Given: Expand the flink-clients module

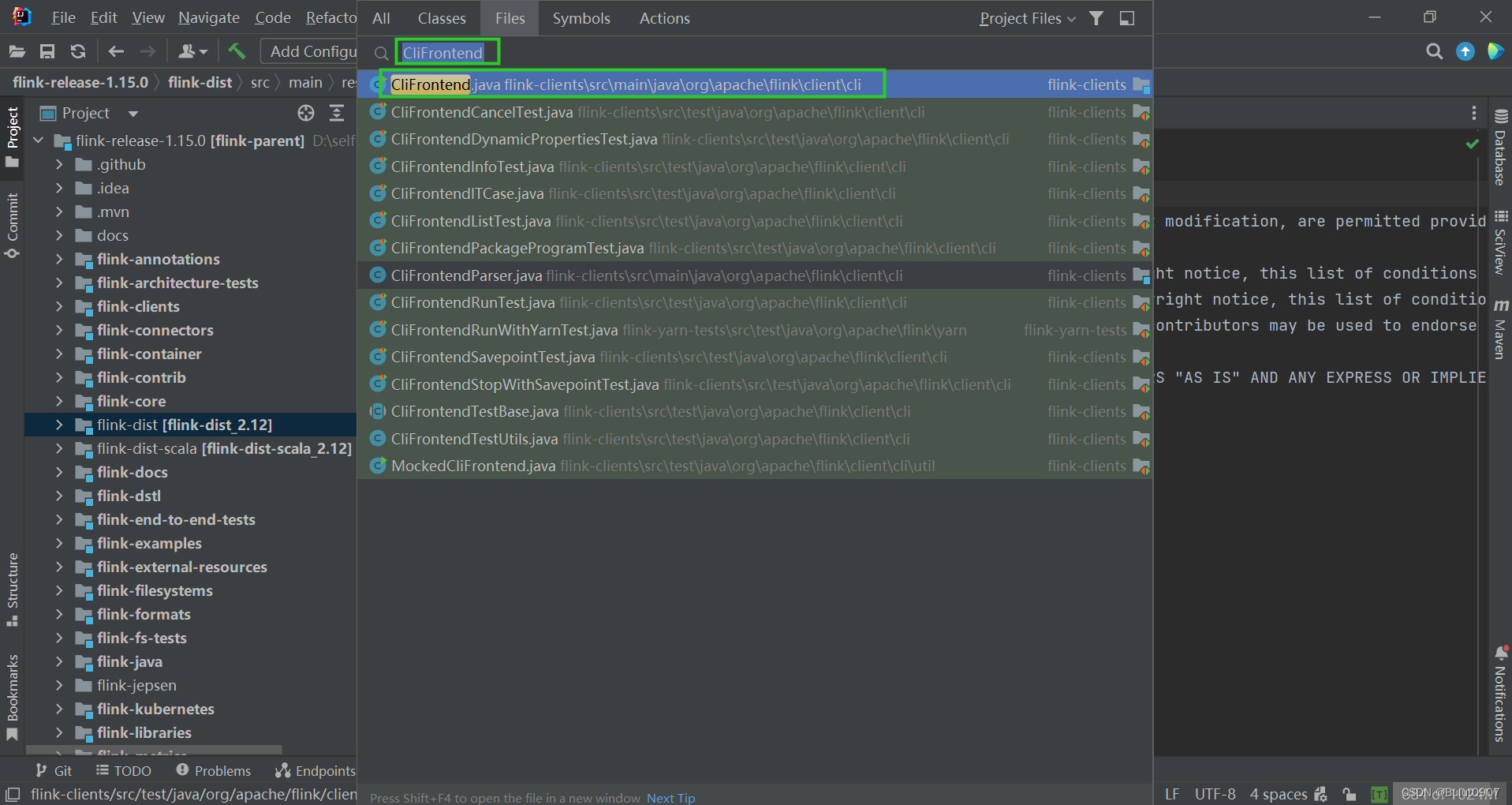Looking at the screenshot, I should (x=59, y=306).
